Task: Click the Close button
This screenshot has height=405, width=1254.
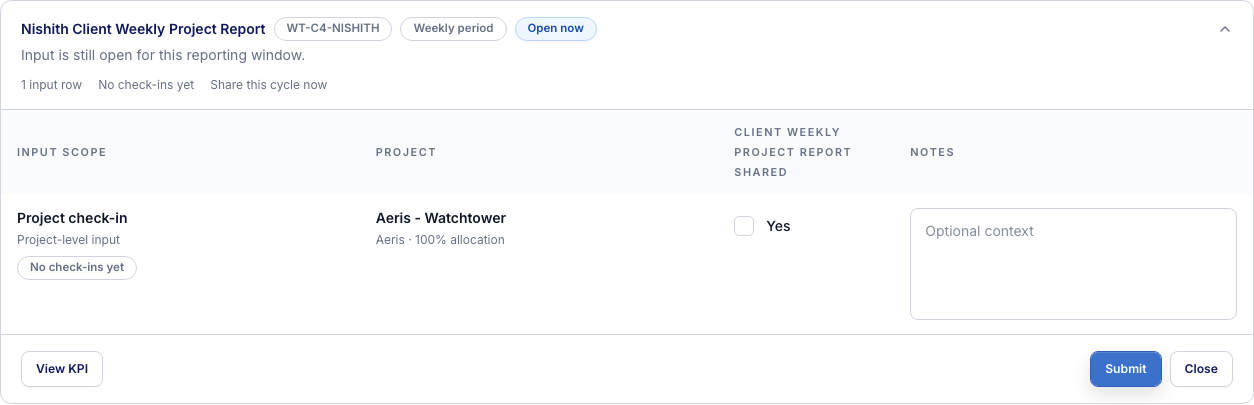Action: [x=1200, y=368]
